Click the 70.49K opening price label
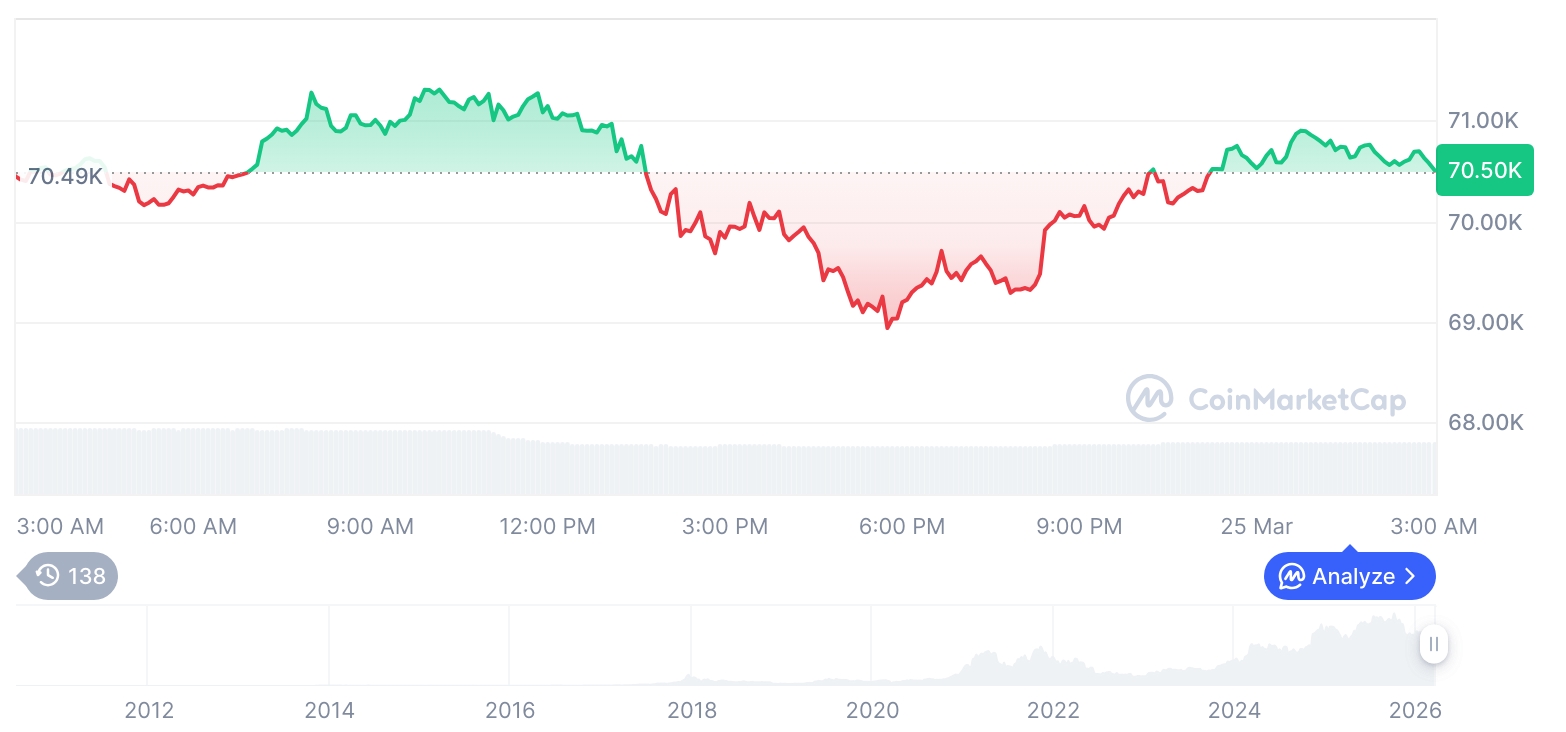1566x732 pixels. (65, 177)
